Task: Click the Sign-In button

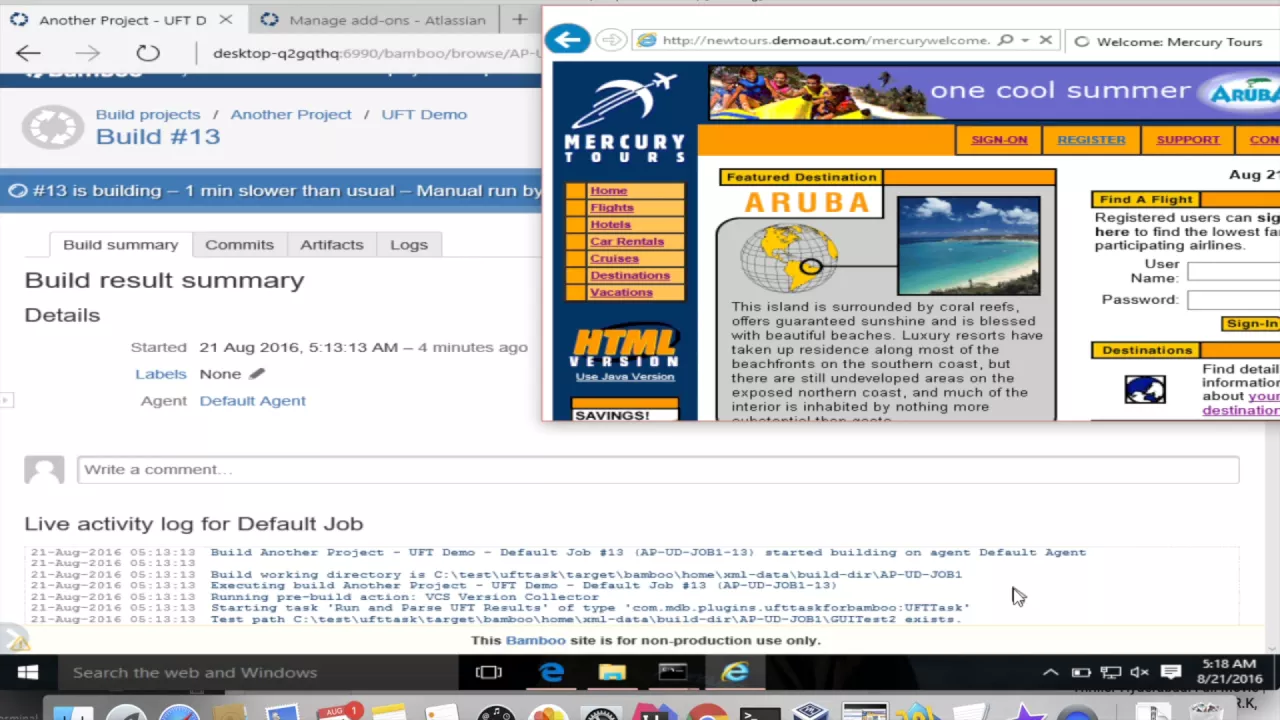Action: click(x=1251, y=323)
